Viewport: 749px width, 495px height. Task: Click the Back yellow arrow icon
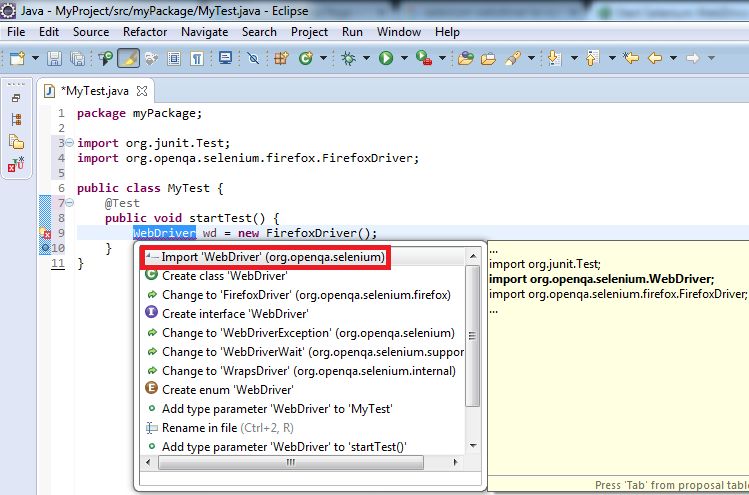tap(654, 58)
